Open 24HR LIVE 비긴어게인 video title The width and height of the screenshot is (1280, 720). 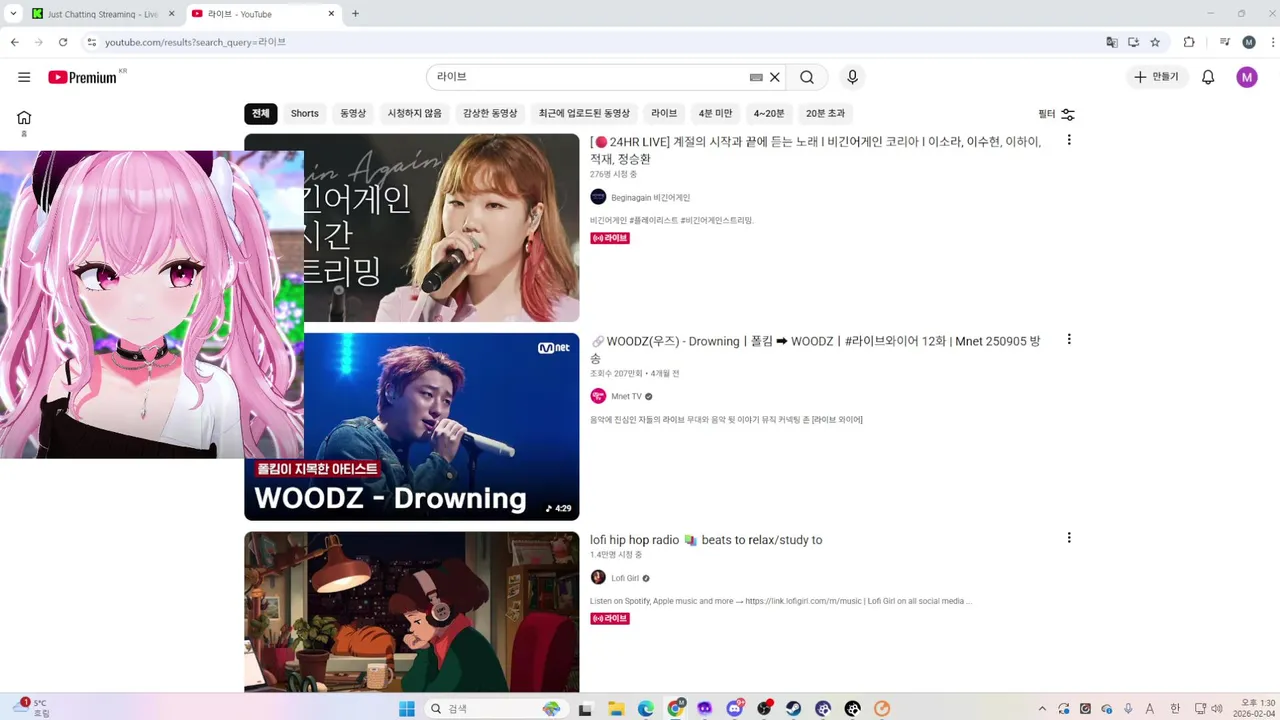(815, 150)
